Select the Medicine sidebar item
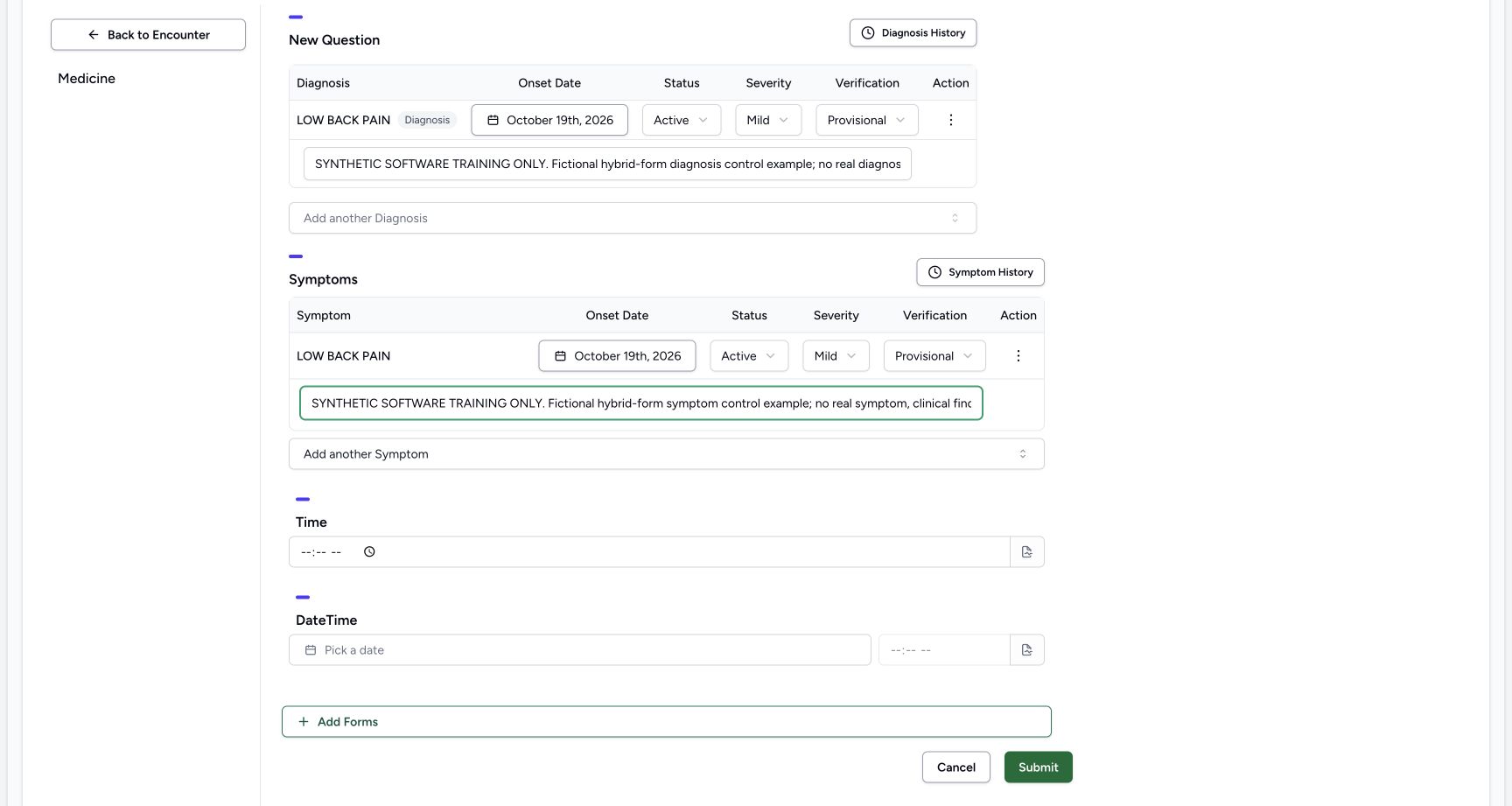The height and width of the screenshot is (806, 1512). click(87, 79)
